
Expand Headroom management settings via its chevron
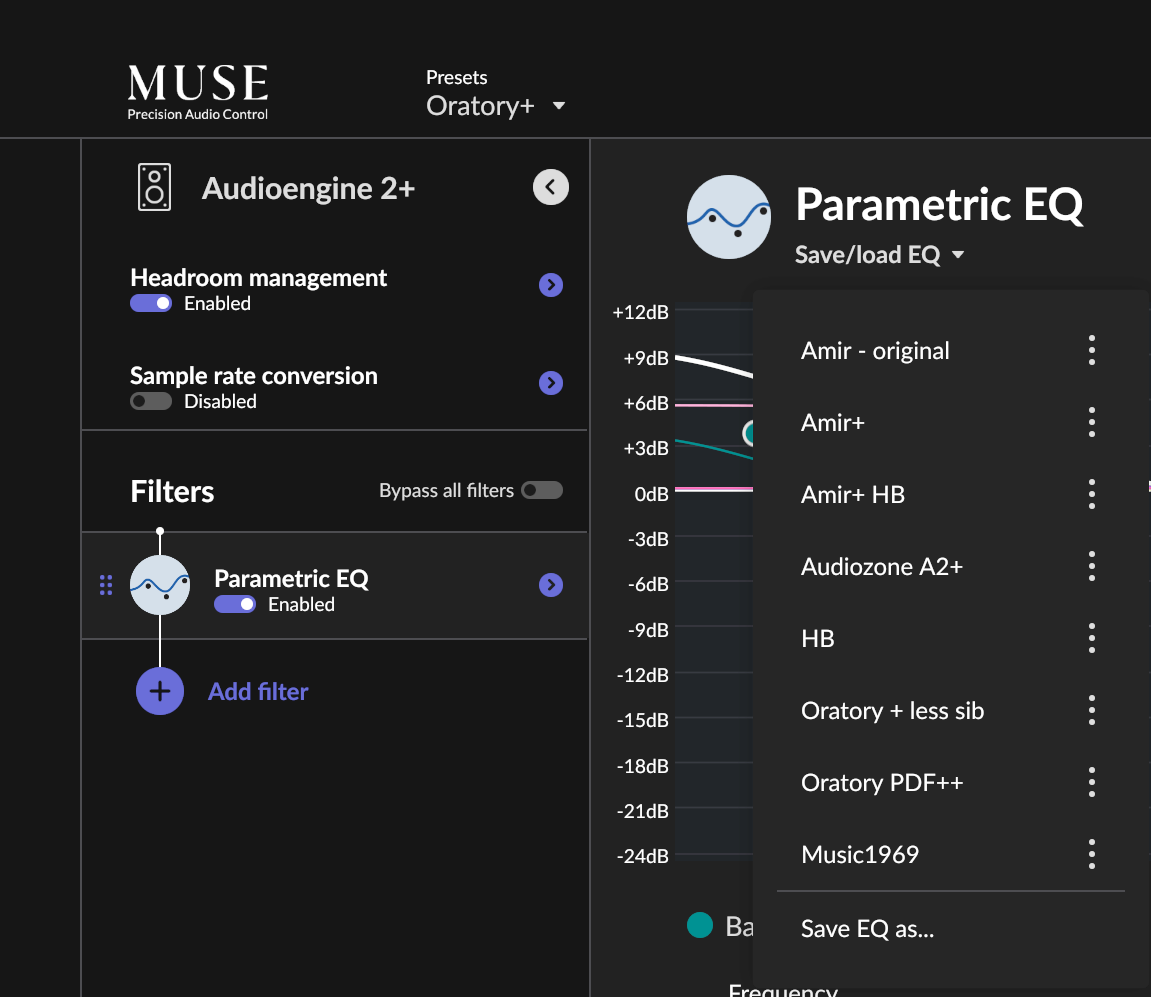(551, 285)
